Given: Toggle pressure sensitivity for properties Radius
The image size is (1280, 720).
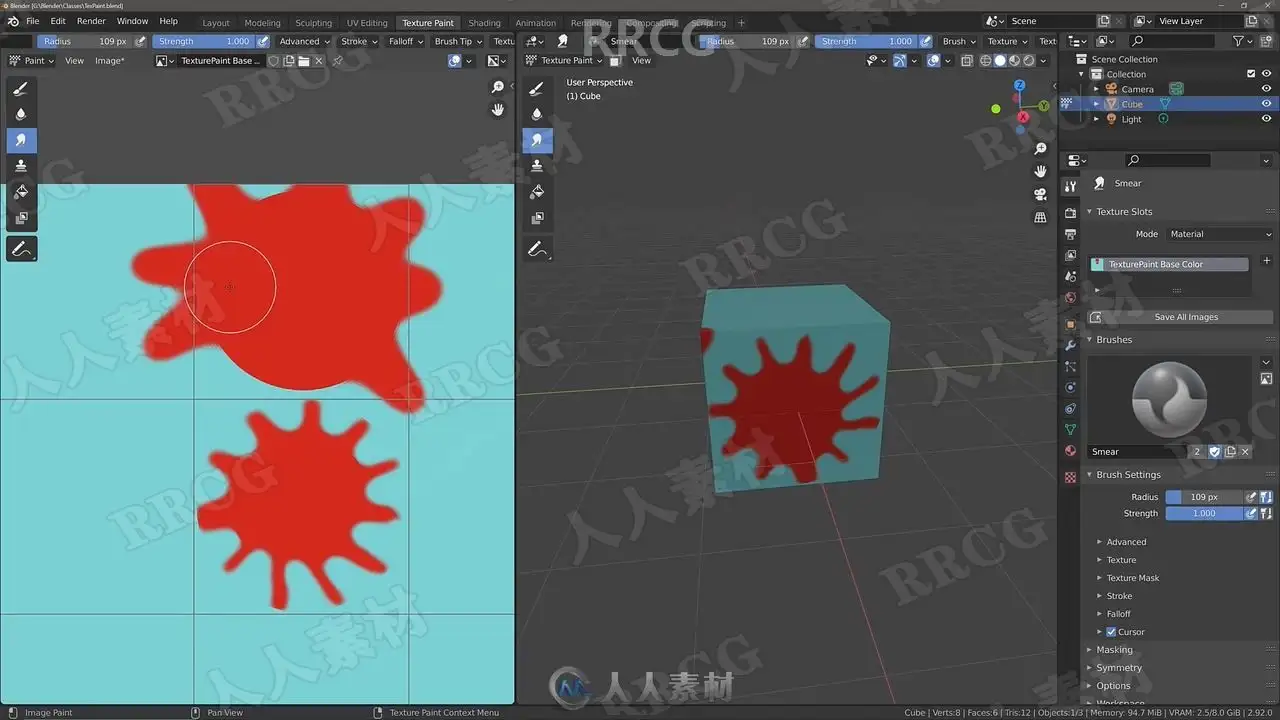Looking at the screenshot, I should click(x=1251, y=497).
